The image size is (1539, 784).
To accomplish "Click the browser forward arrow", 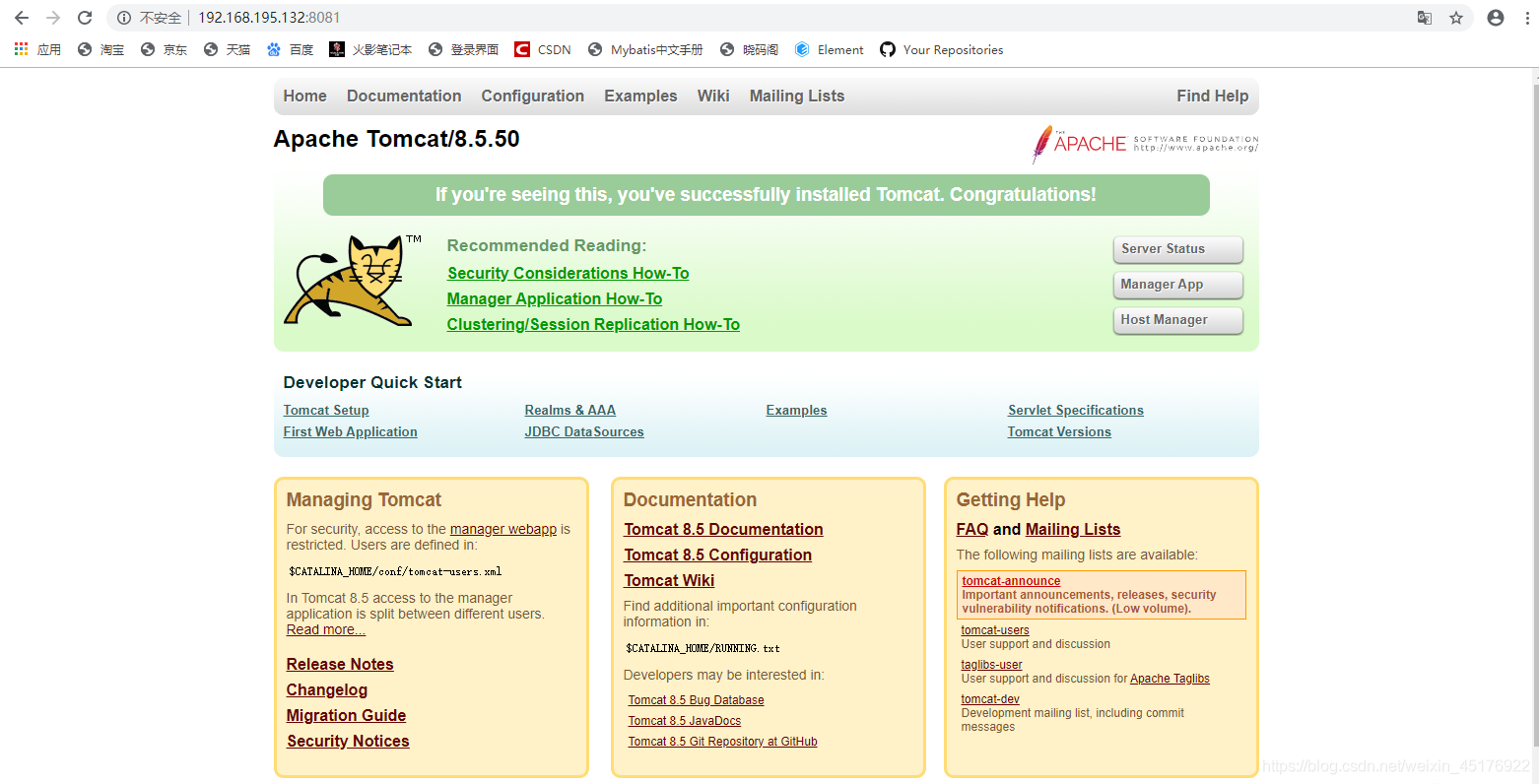I will pos(53,18).
